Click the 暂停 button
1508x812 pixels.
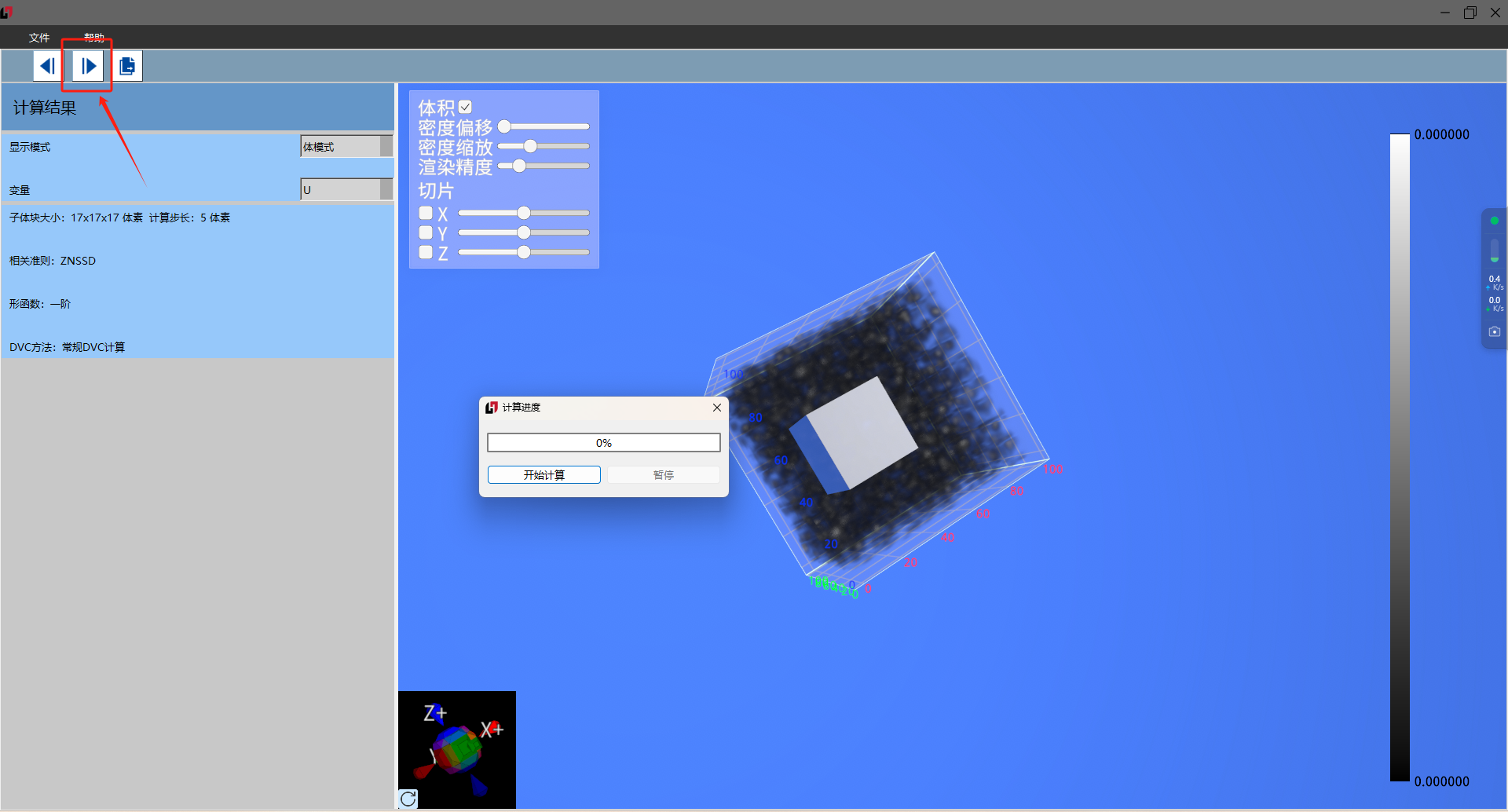click(x=663, y=475)
